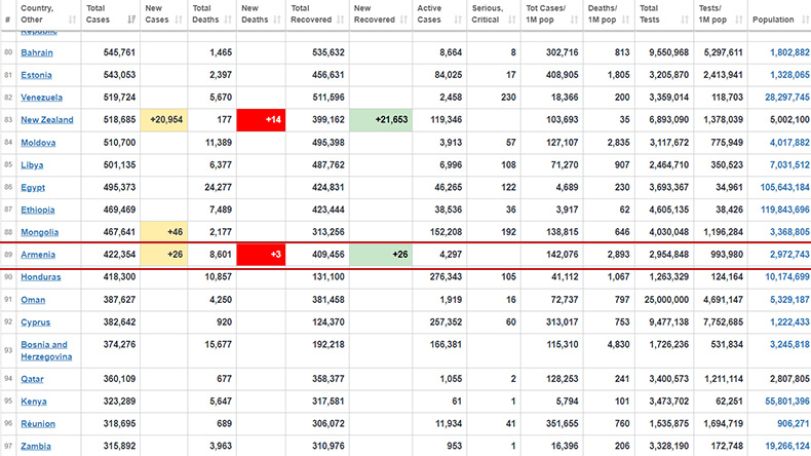
Task: Sort by the New Cases column icon
Action: (178, 20)
